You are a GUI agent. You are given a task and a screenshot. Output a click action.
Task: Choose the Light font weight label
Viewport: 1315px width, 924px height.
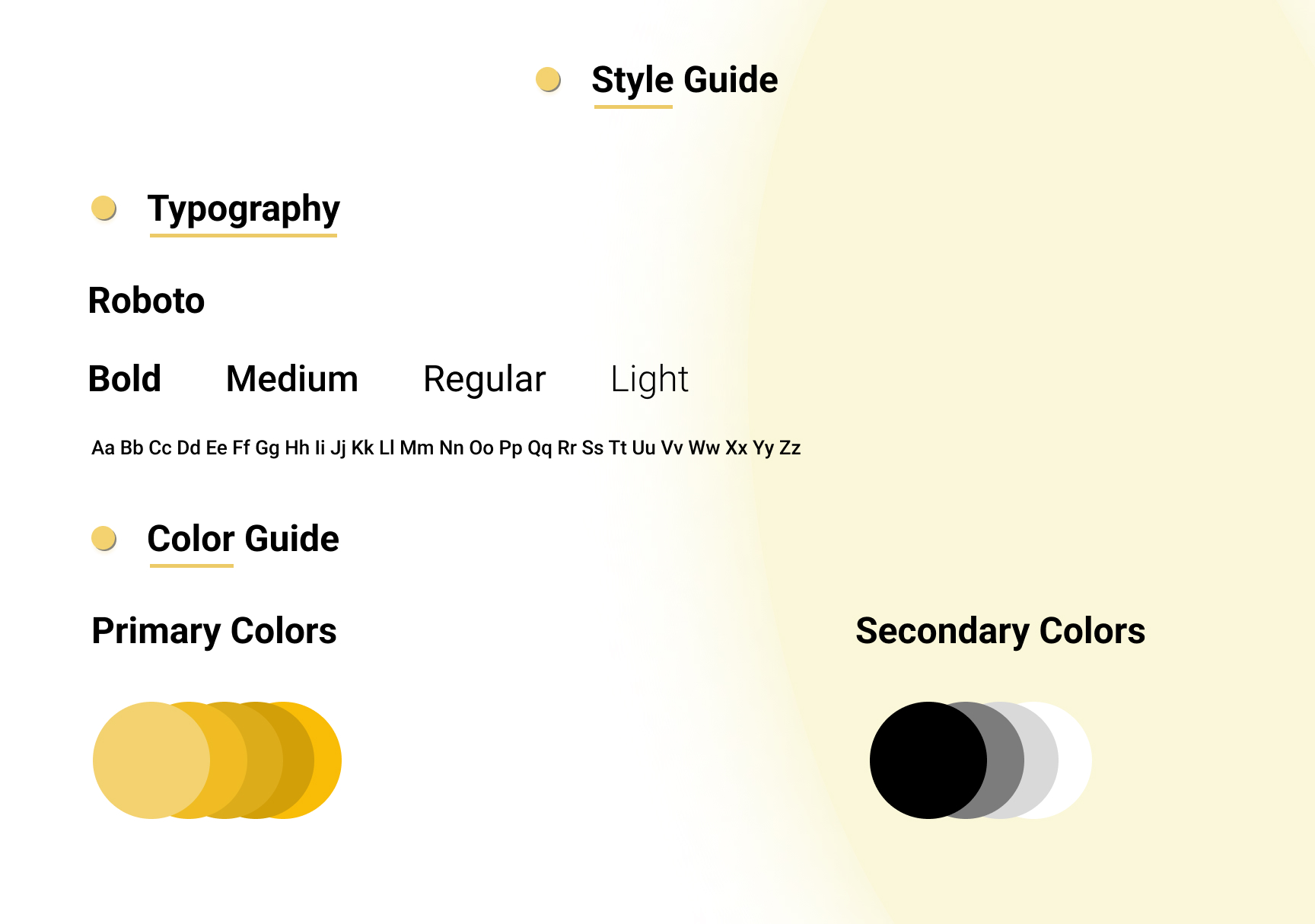pyautogui.click(x=650, y=380)
